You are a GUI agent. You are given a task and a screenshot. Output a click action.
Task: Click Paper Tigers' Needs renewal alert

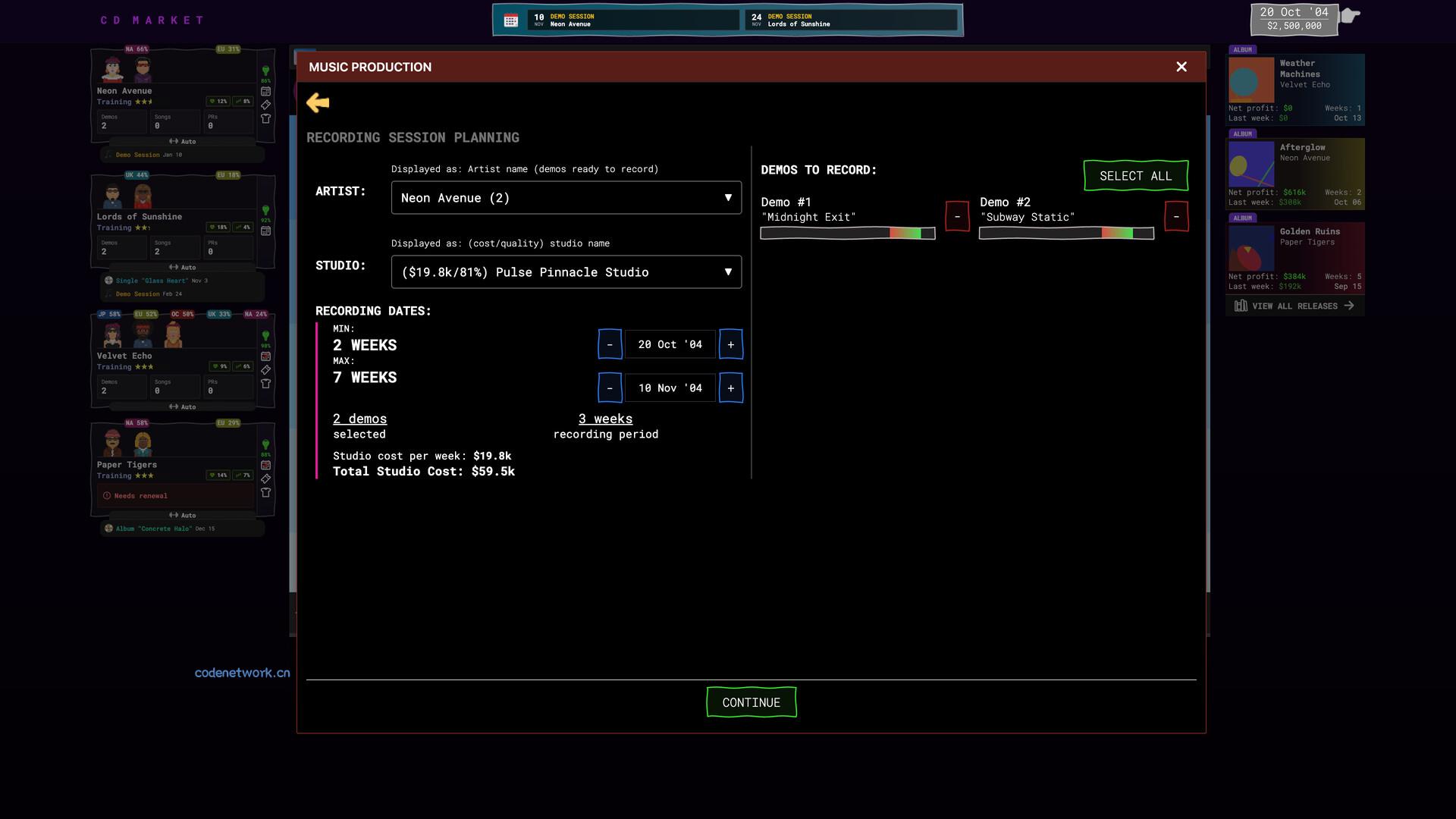tap(177, 496)
